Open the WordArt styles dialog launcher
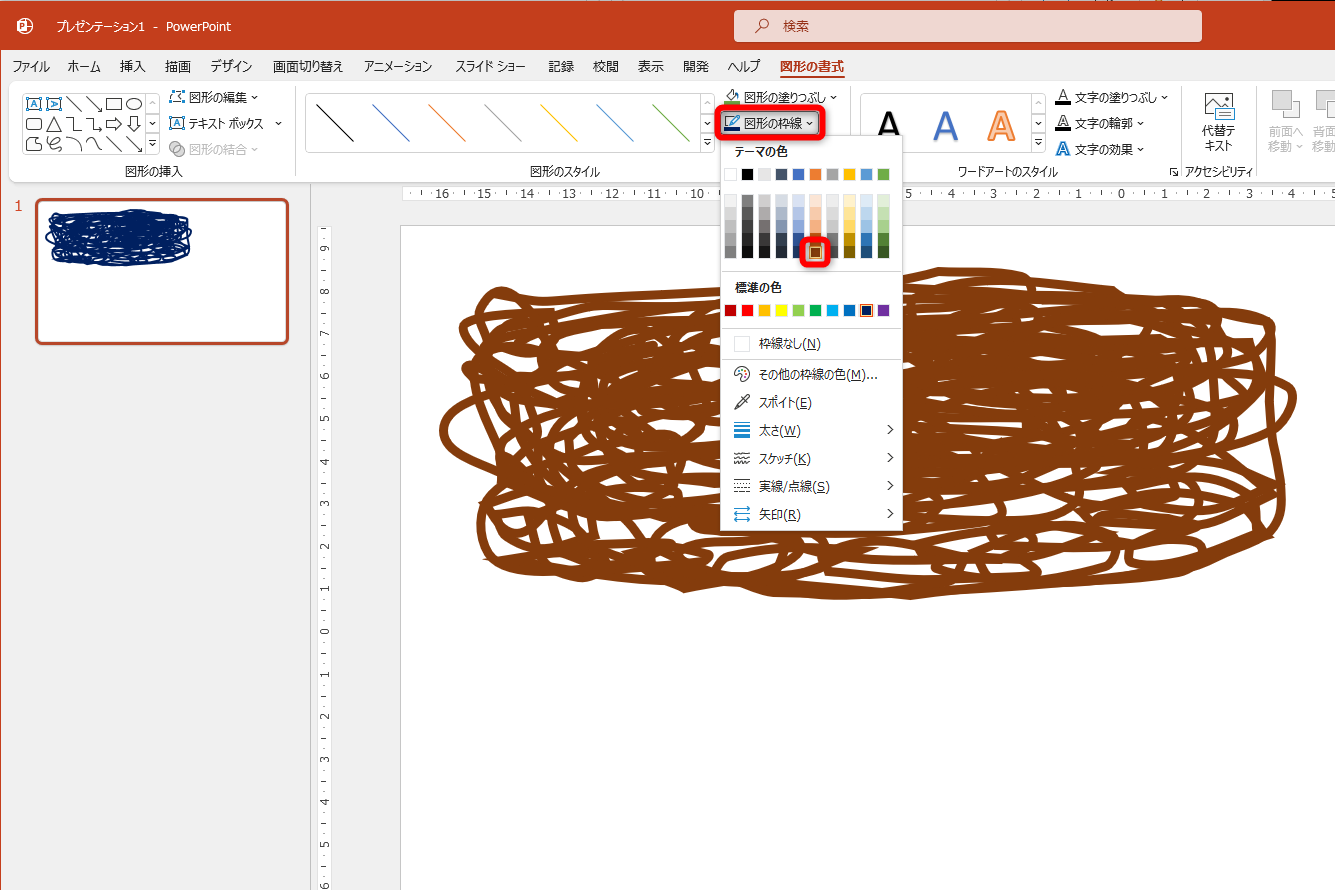The height and width of the screenshot is (890, 1335). 1173,172
